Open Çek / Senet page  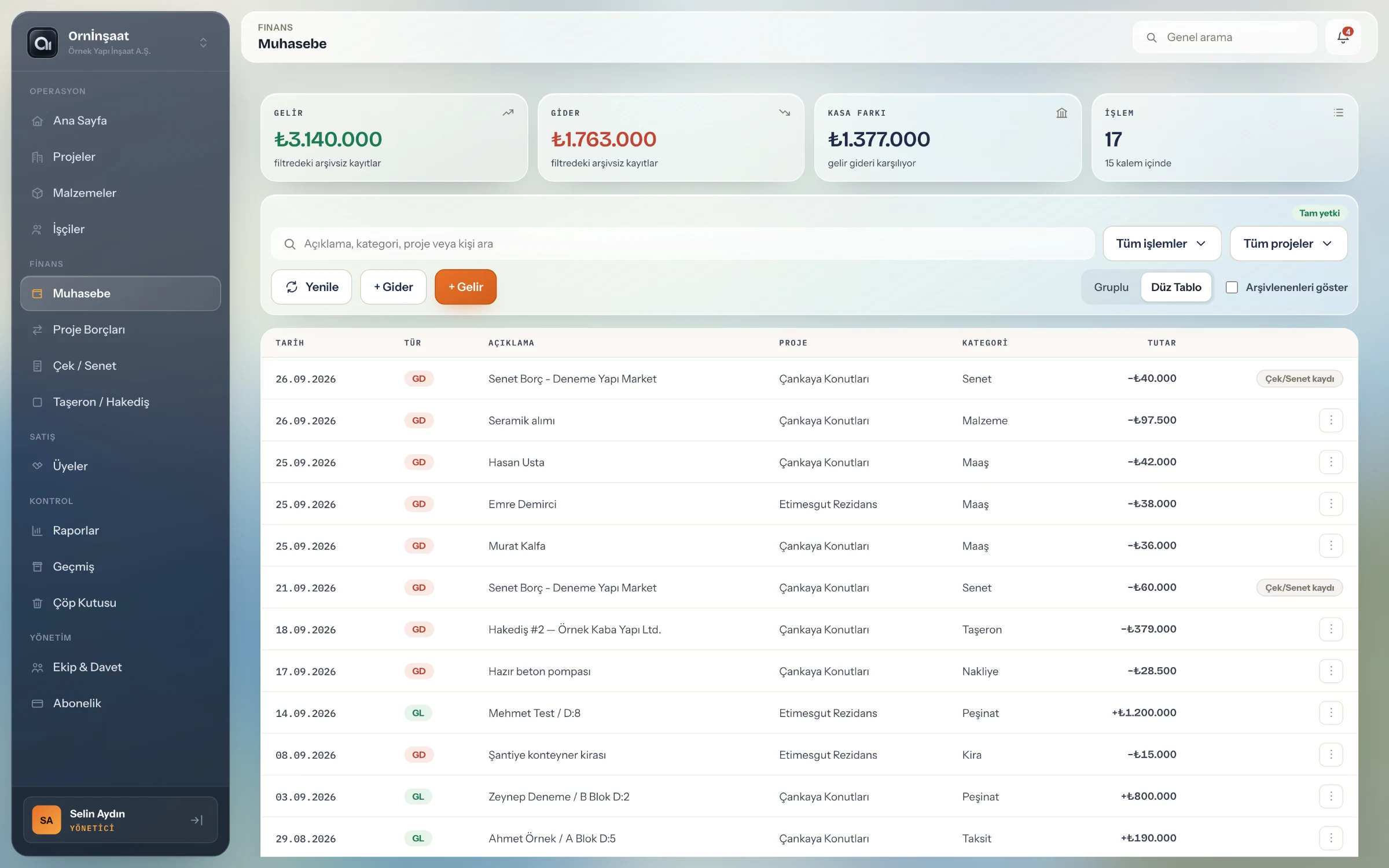click(x=120, y=366)
